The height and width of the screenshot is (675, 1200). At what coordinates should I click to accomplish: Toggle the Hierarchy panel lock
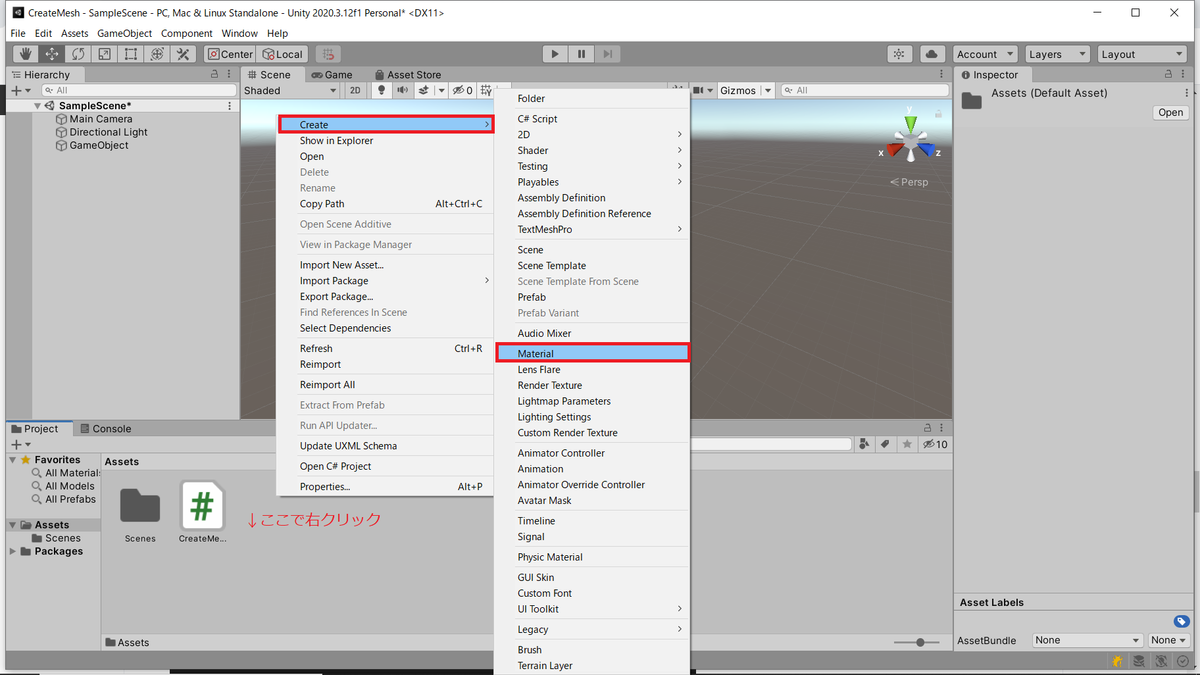coord(215,74)
